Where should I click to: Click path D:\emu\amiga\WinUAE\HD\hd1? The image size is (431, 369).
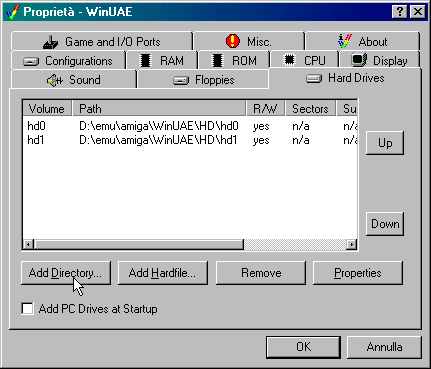(158, 140)
